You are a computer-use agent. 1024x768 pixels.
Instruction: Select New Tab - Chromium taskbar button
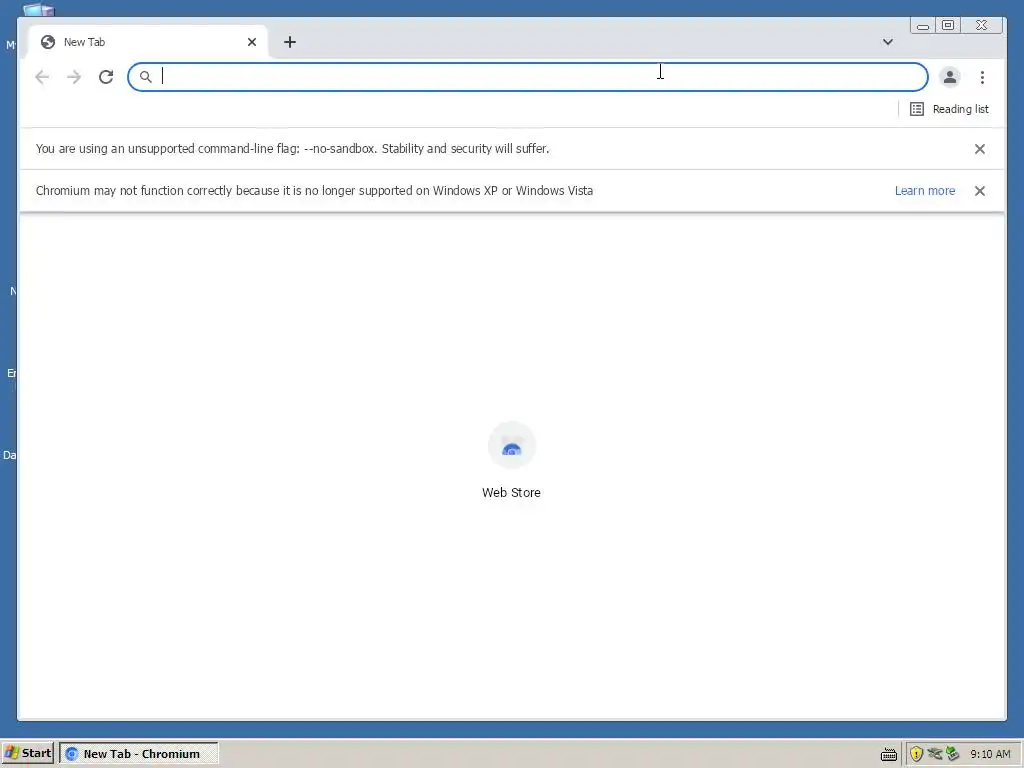(x=139, y=754)
